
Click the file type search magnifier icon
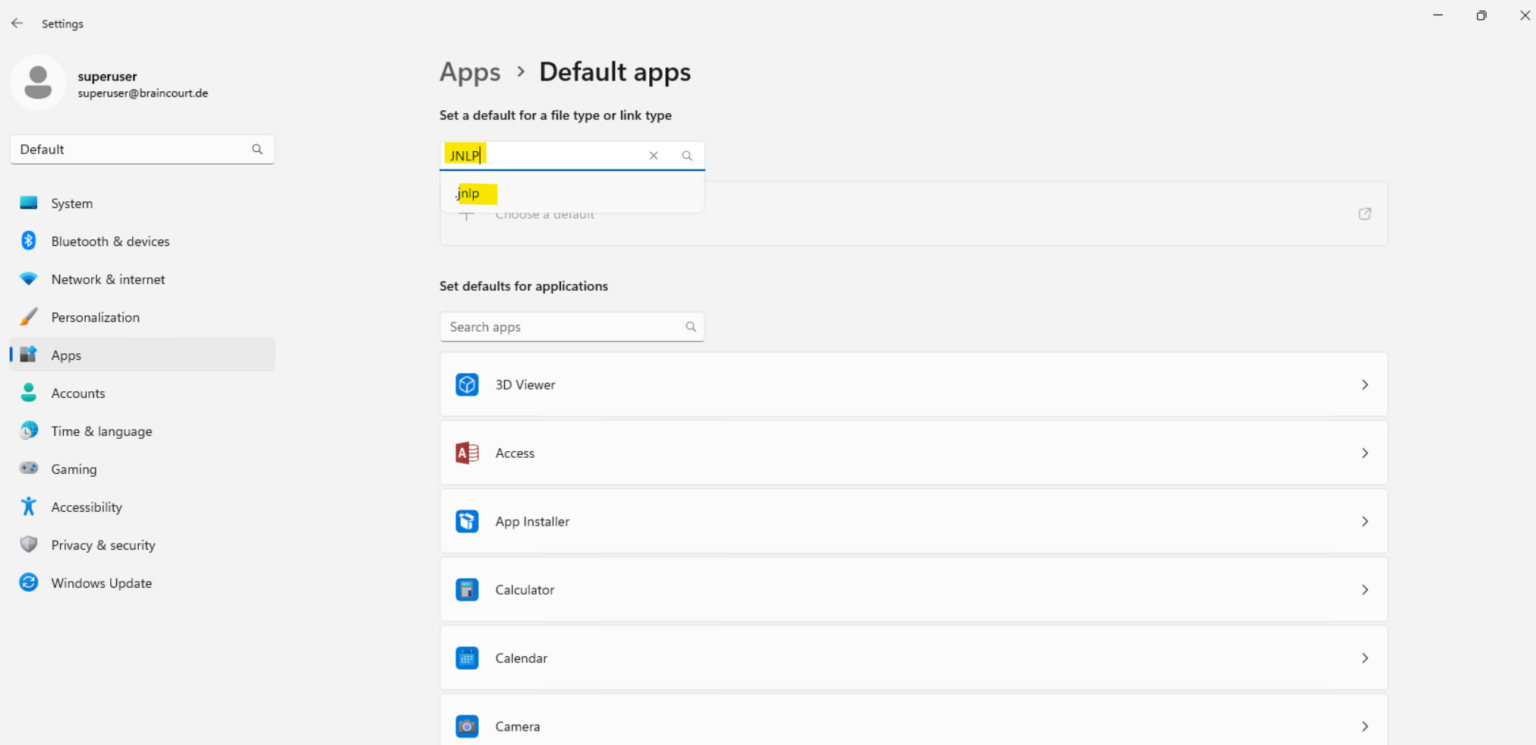(687, 156)
